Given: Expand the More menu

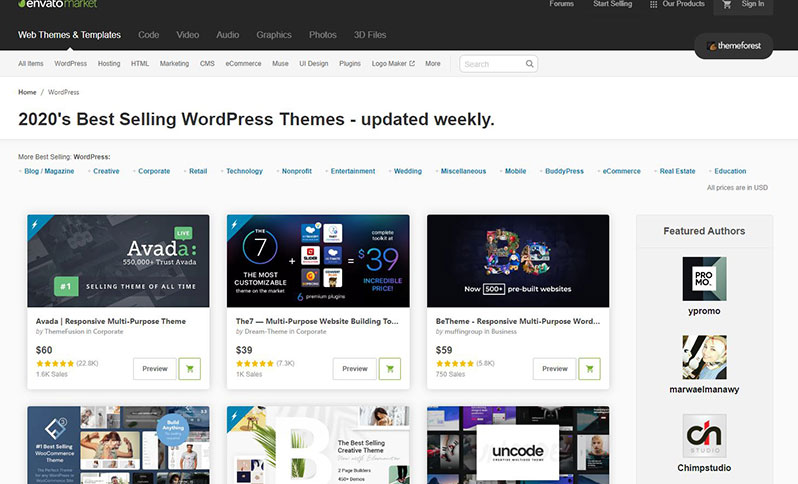Looking at the screenshot, I should pos(433,64).
